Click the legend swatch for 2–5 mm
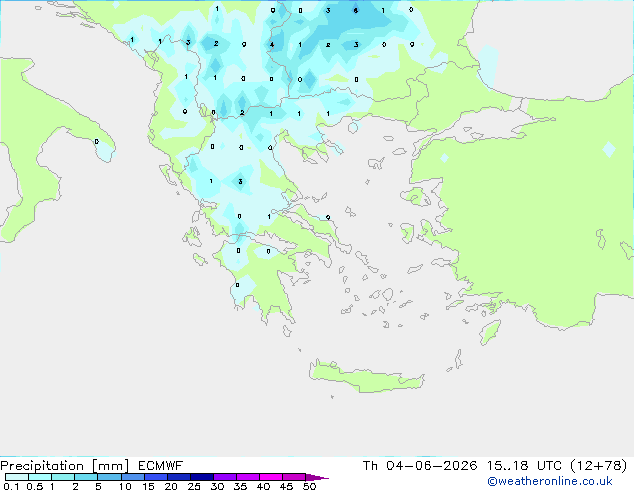 click(x=86, y=477)
